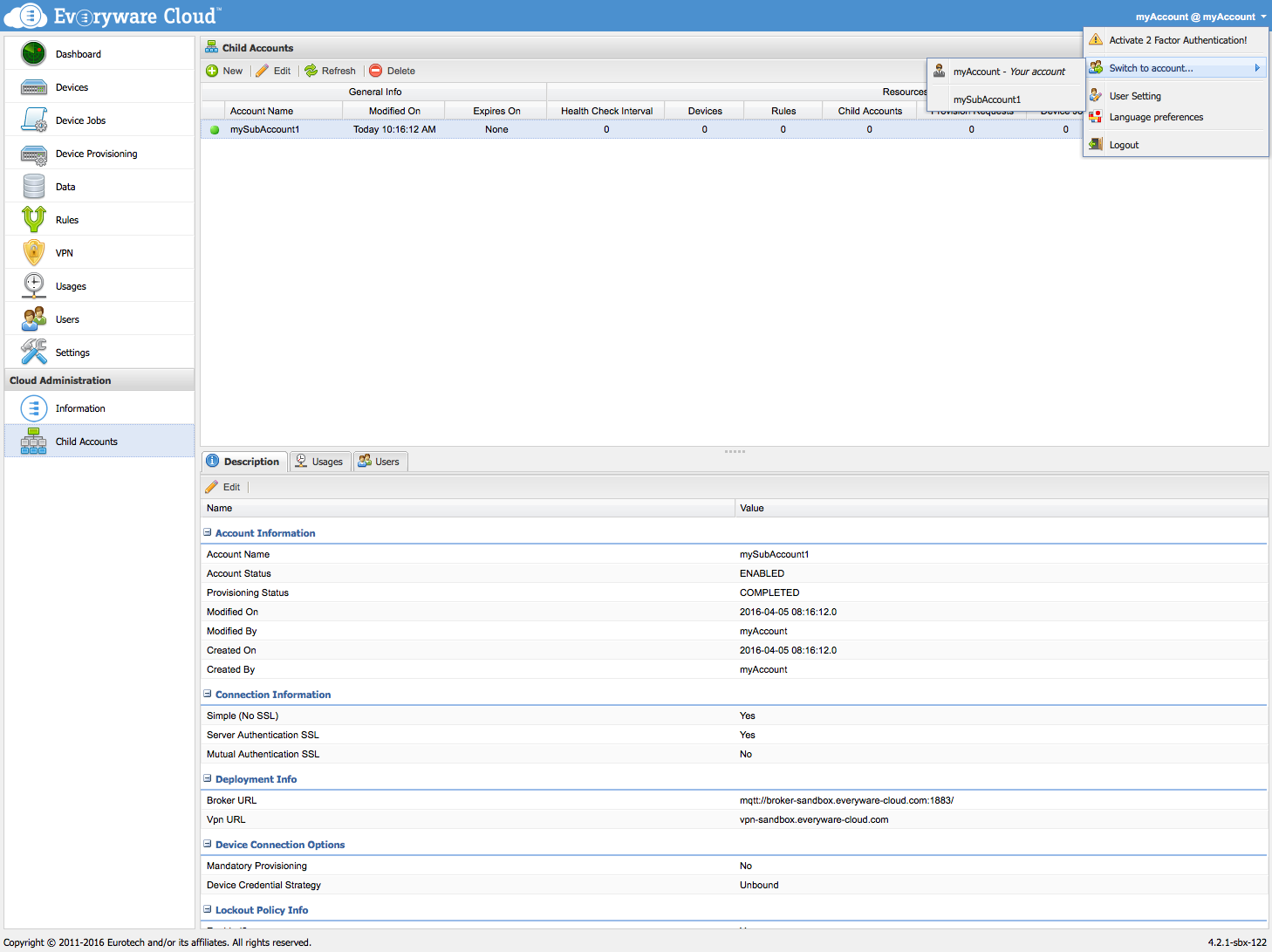The width and height of the screenshot is (1272, 952).
Task: Click the Unbound credential strategy value
Action: tap(759, 885)
